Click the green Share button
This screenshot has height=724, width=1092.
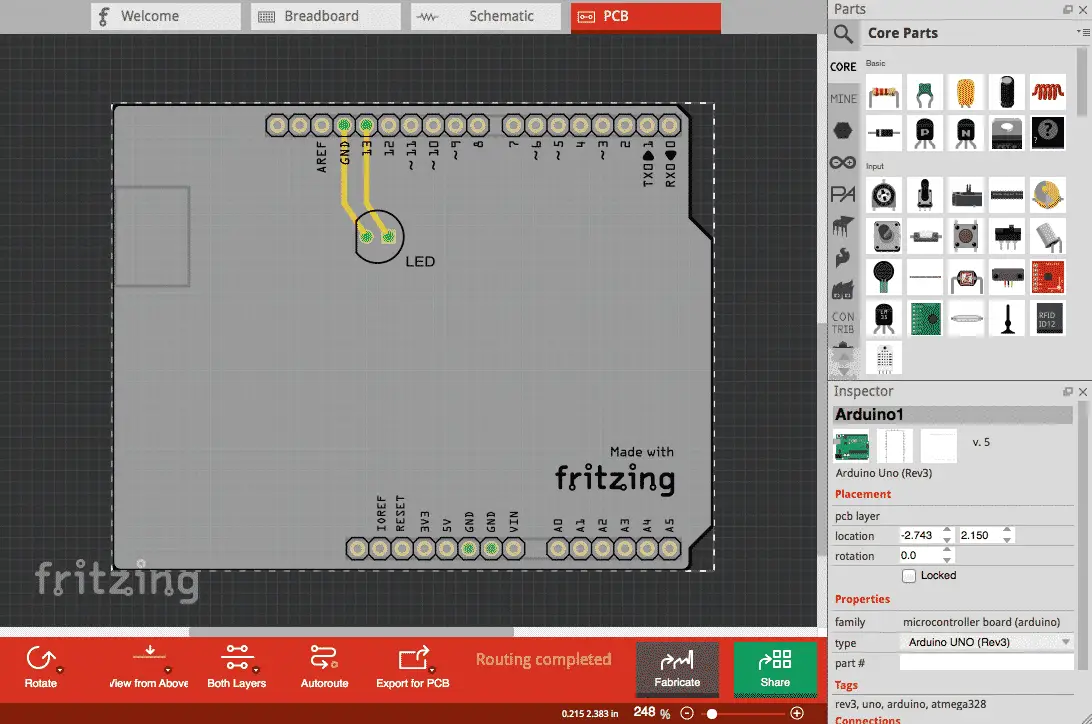click(775, 669)
